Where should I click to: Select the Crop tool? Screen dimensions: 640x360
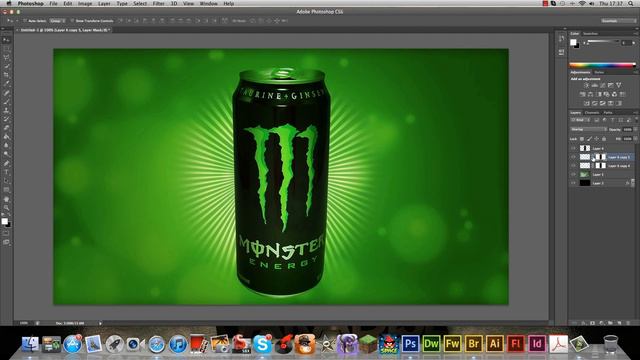pyautogui.click(x=7, y=75)
